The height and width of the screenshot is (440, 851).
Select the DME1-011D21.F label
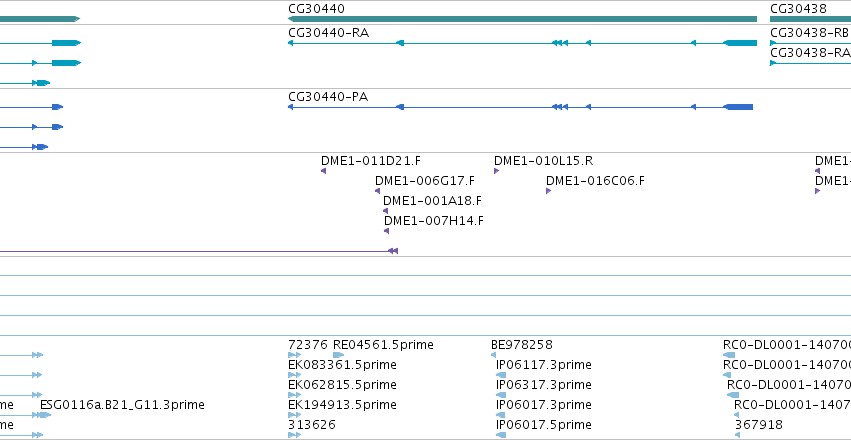(371, 161)
